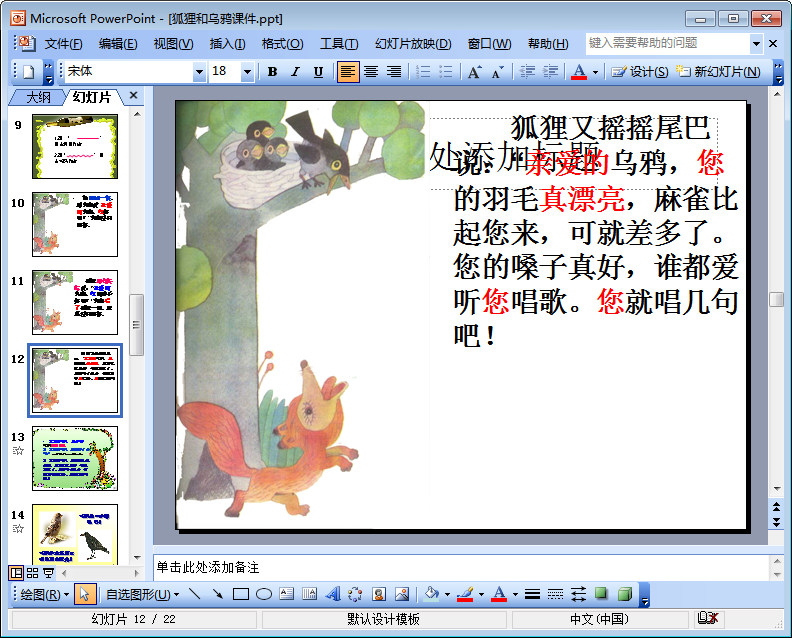Select the object pointer arrow tool
The image size is (792, 638).
click(85, 594)
